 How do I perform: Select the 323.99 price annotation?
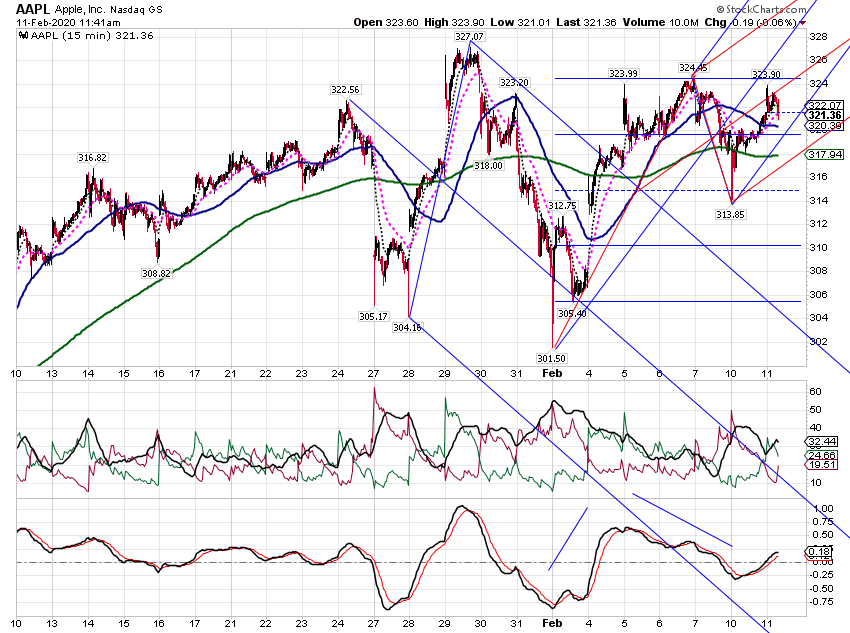pyautogui.click(x=623, y=74)
